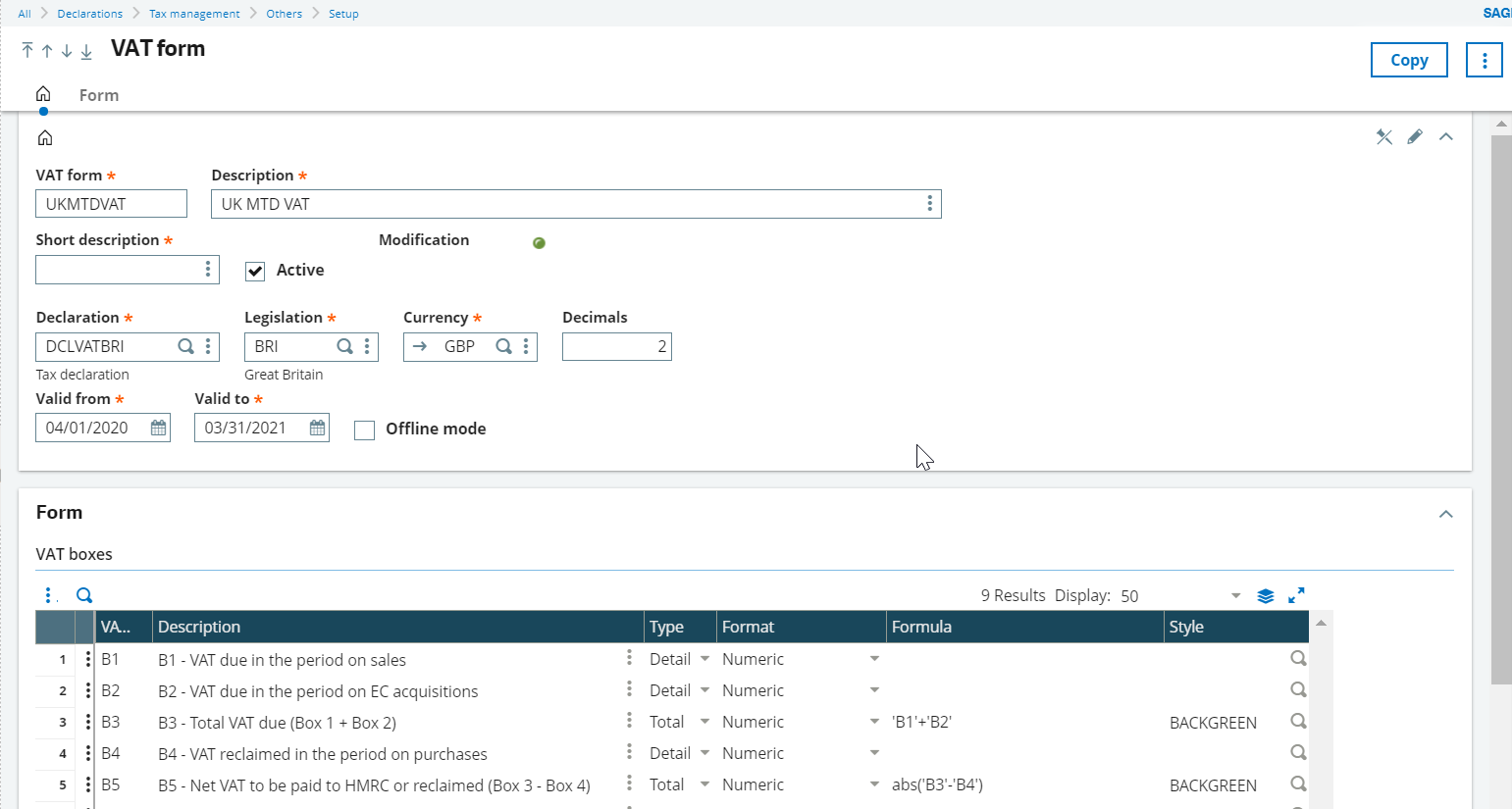1512x809 pixels.
Task: Click Currency field lookup magnifier
Action: (x=503, y=346)
